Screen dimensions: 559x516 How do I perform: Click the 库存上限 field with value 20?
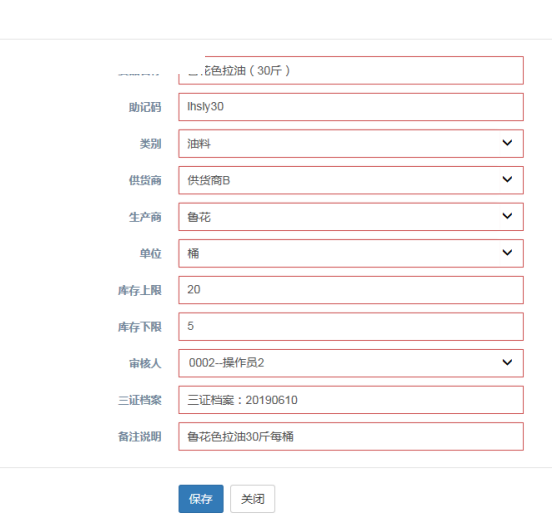[x=351, y=290]
